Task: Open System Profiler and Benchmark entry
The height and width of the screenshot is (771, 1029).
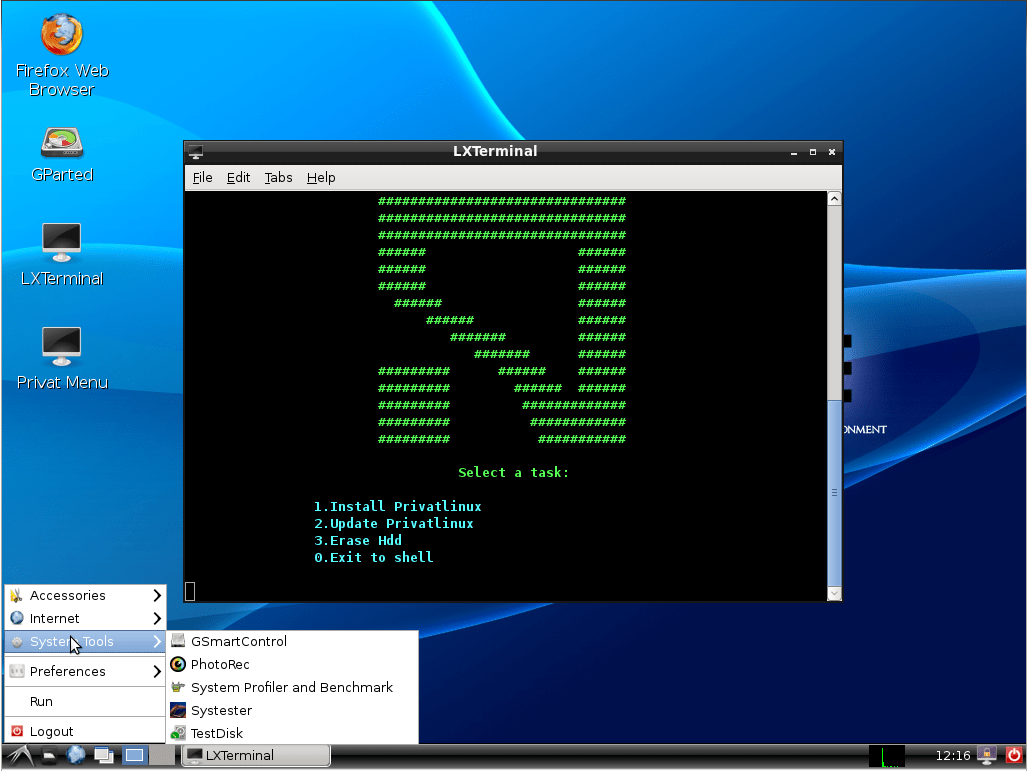Action: pyautogui.click(x=293, y=687)
